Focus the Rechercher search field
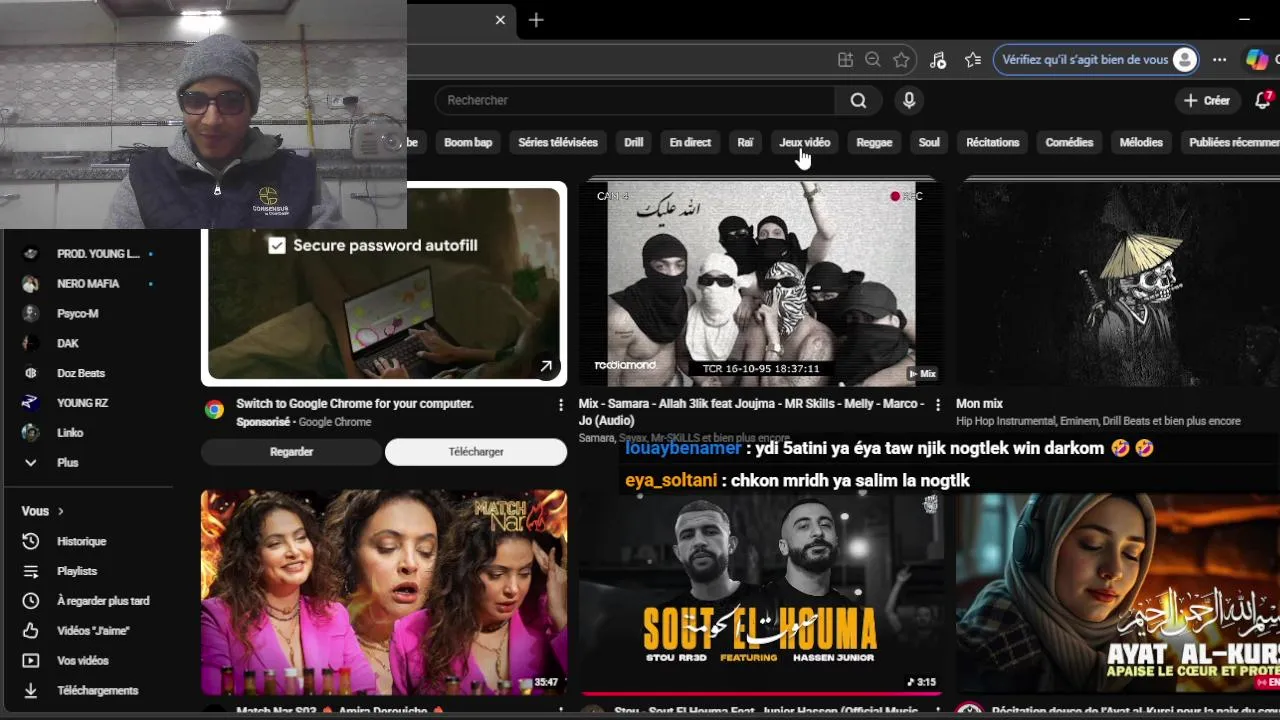The width and height of the screenshot is (1280, 720). 635,100
